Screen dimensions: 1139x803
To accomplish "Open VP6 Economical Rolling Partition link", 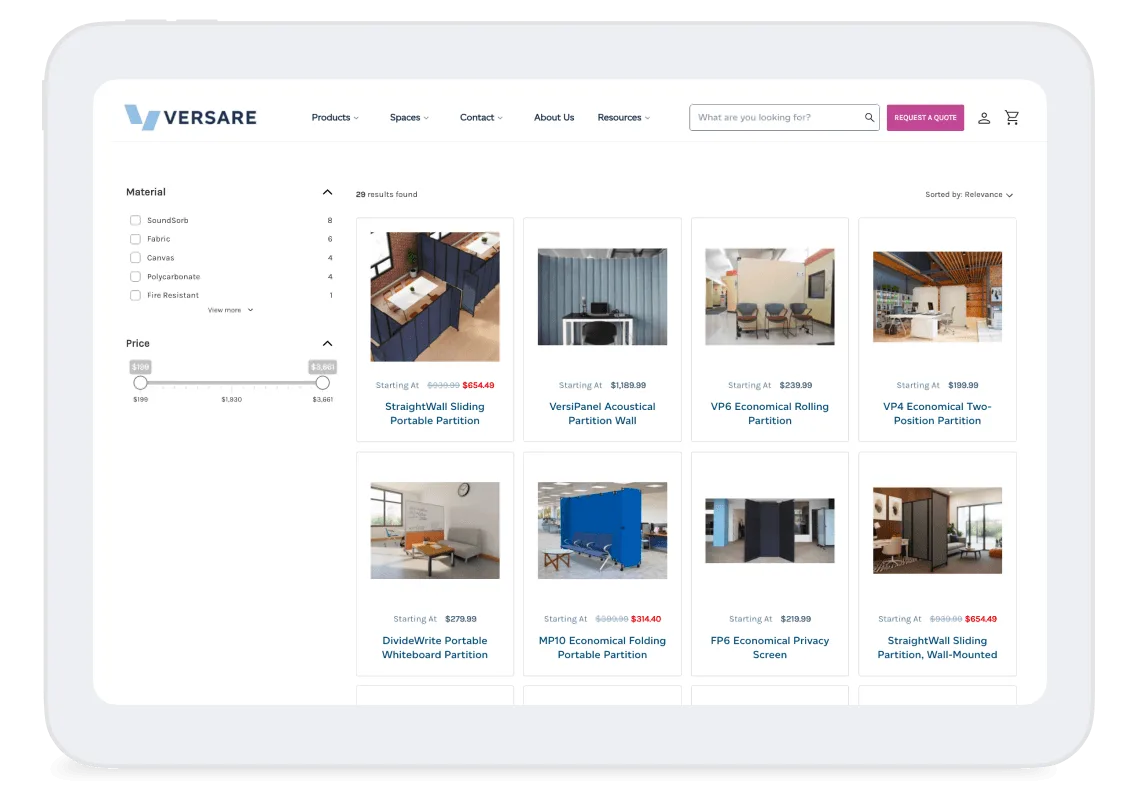I will (770, 413).
